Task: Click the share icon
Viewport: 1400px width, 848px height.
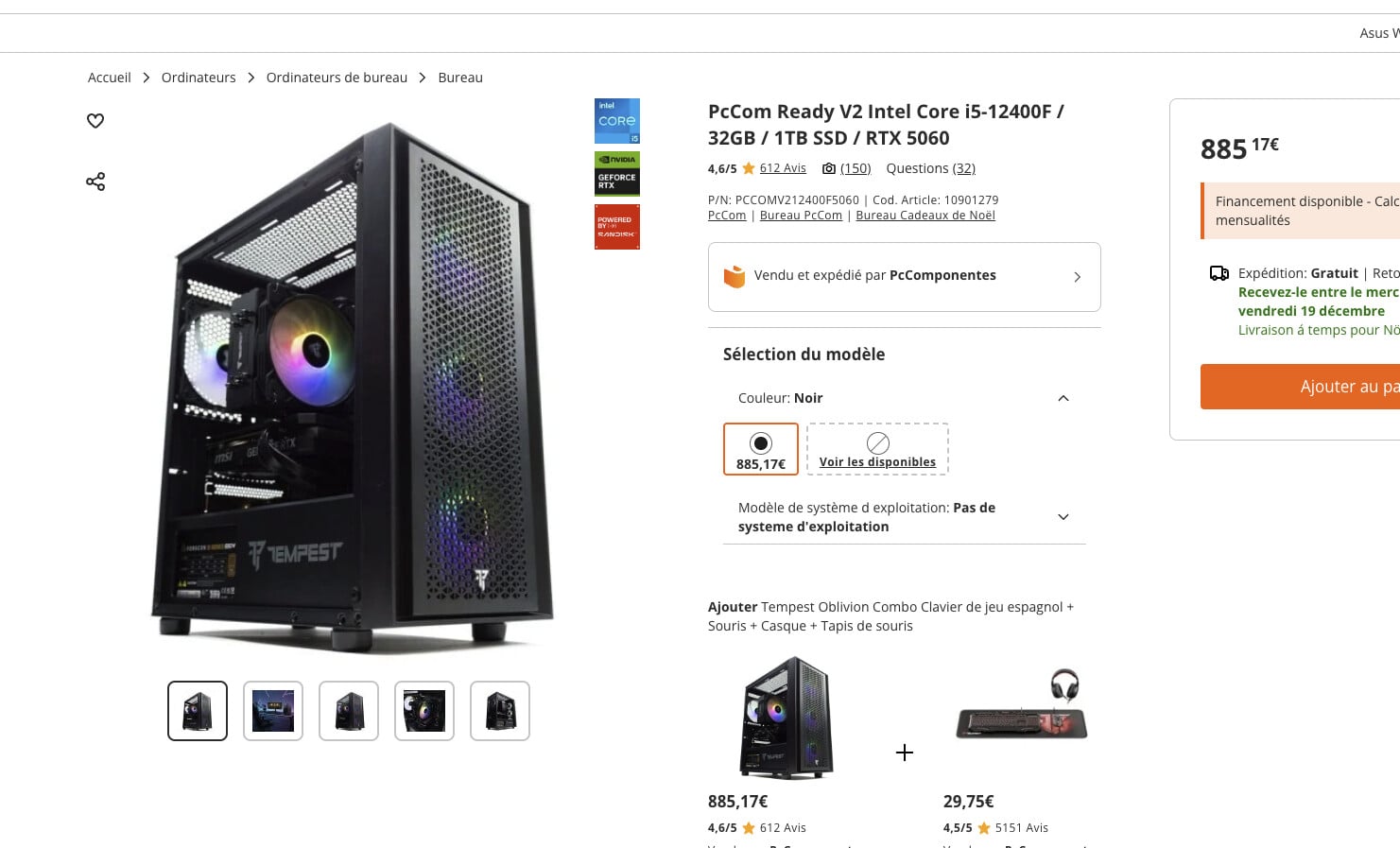Action: (x=95, y=182)
